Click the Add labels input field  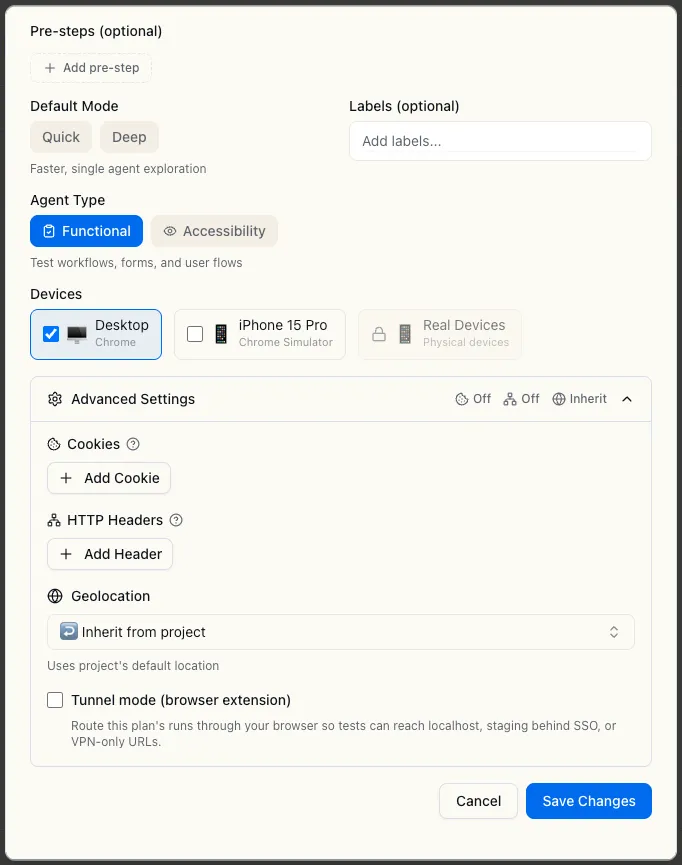pos(499,141)
